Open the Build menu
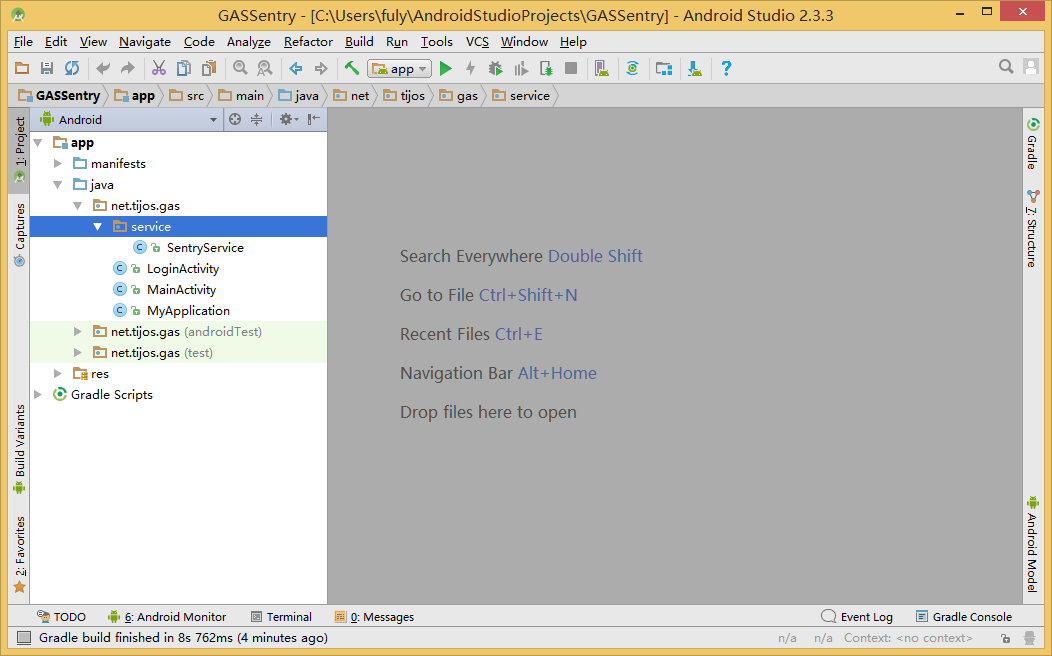Image resolution: width=1052 pixels, height=656 pixels. point(359,42)
